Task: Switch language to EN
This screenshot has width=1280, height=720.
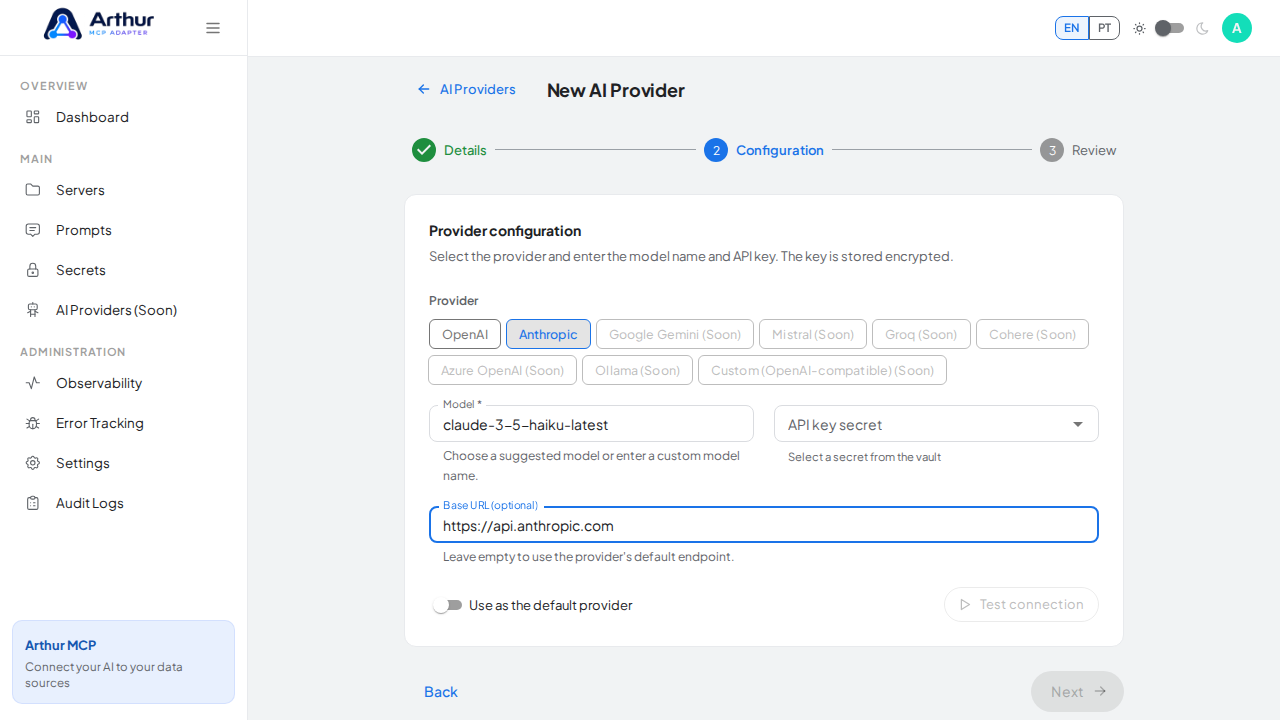Action: [x=1072, y=28]
